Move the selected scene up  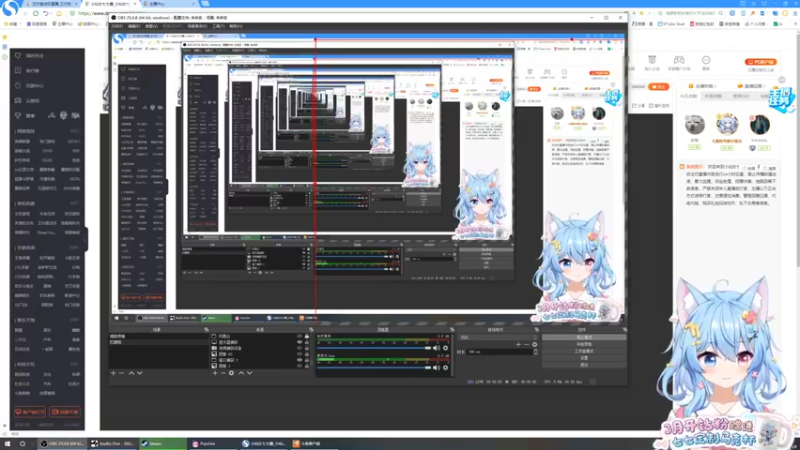click(131, 373)
